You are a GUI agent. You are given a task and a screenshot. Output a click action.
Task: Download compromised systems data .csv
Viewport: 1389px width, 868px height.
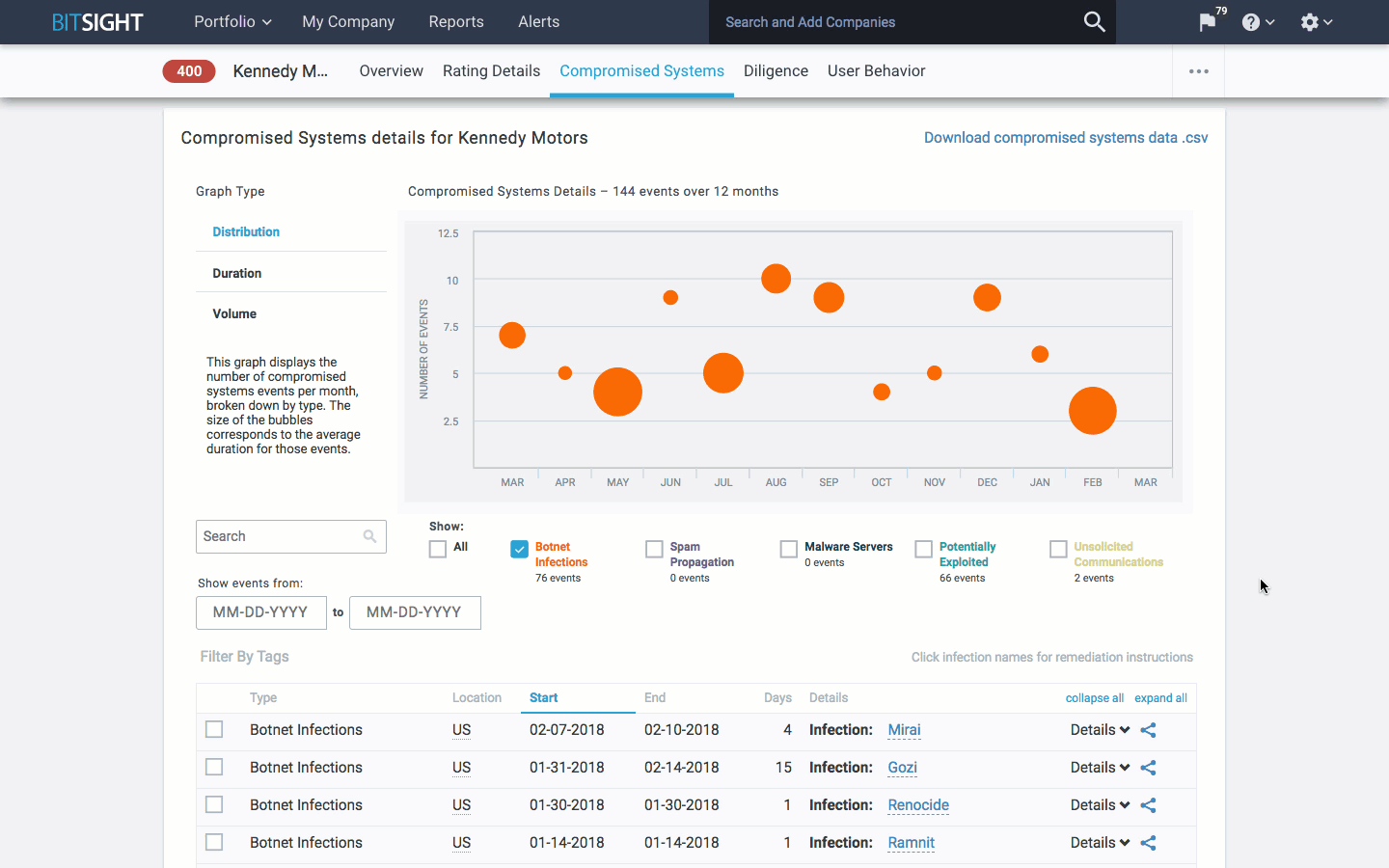point(1066,138)
